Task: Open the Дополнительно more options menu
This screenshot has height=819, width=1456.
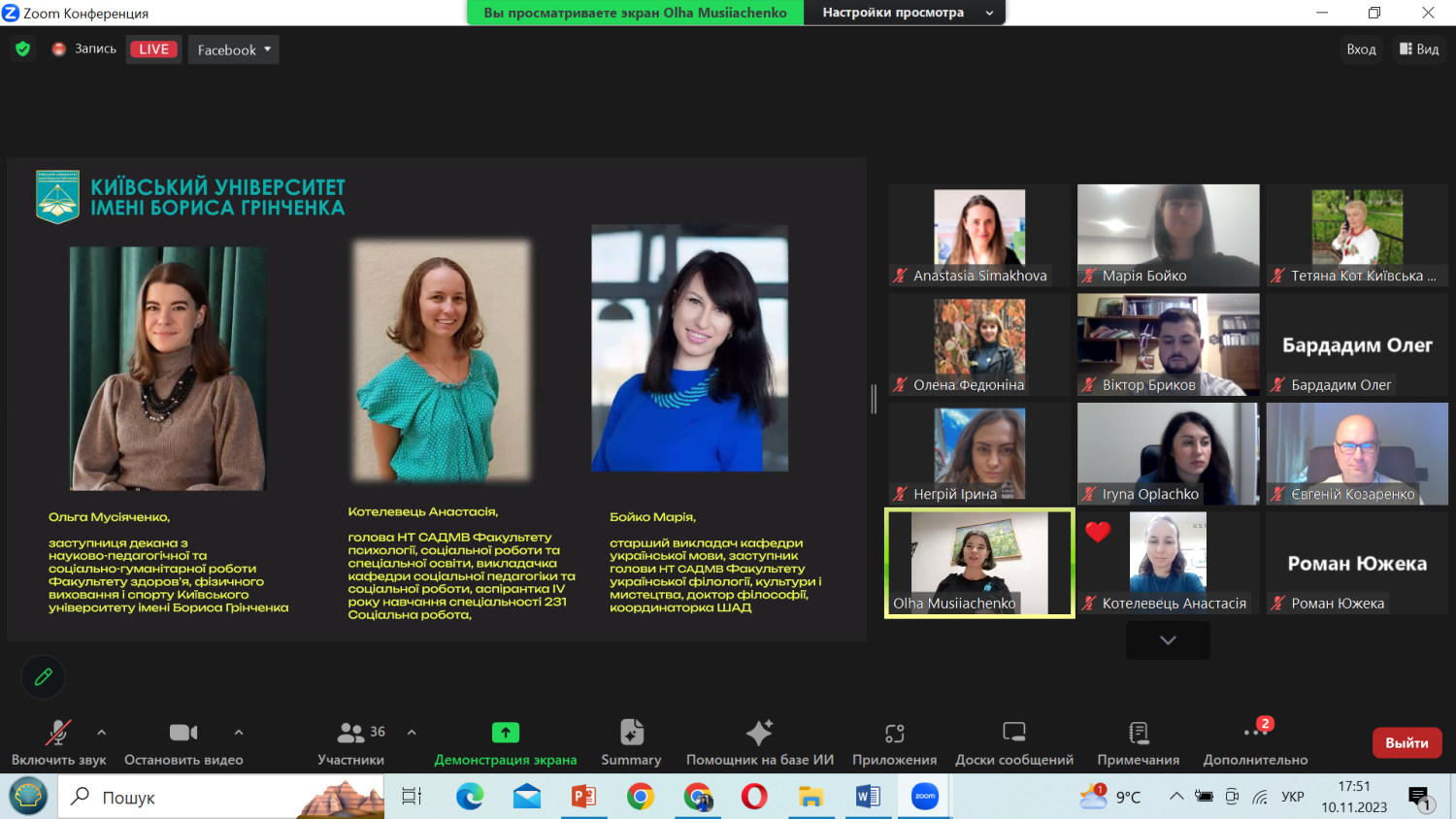Action: click(1255, 742)
